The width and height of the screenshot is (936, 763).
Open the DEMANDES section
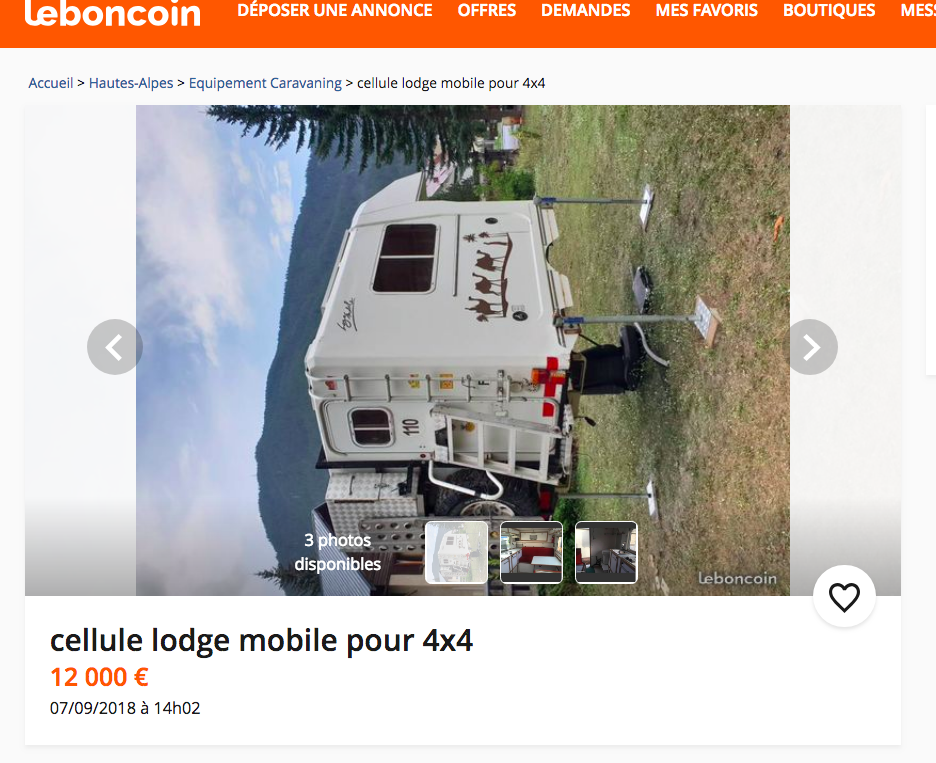tap(586, 11)
